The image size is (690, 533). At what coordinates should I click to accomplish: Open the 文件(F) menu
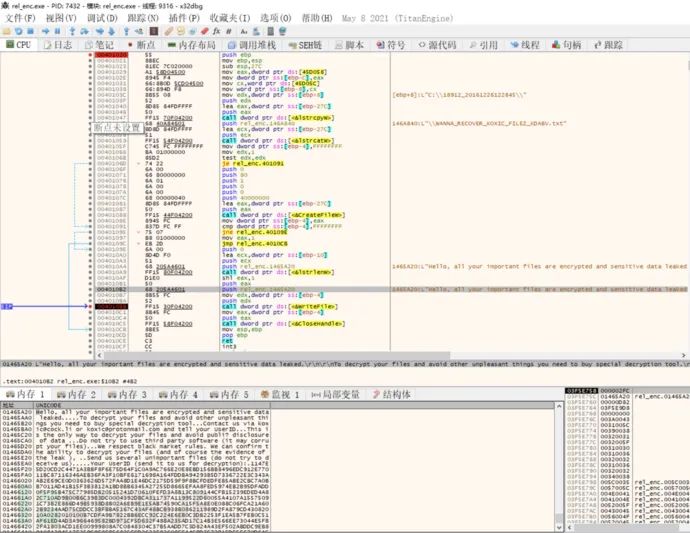(20, 18)
